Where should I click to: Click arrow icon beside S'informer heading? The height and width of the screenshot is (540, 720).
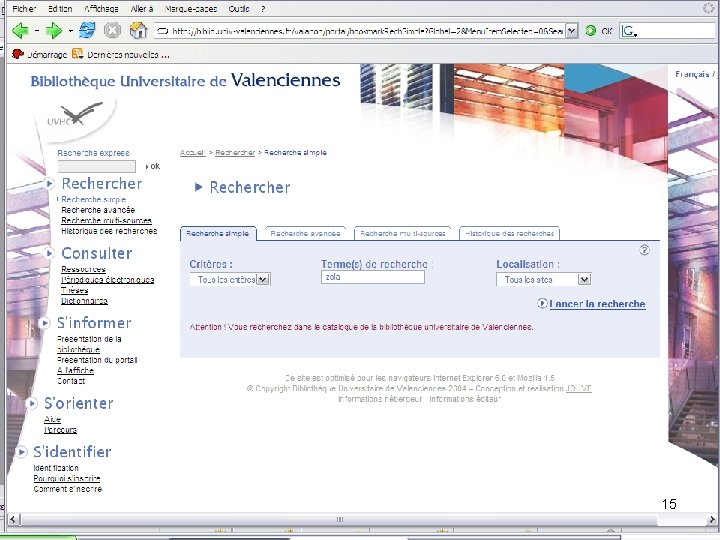pos(45,323)
